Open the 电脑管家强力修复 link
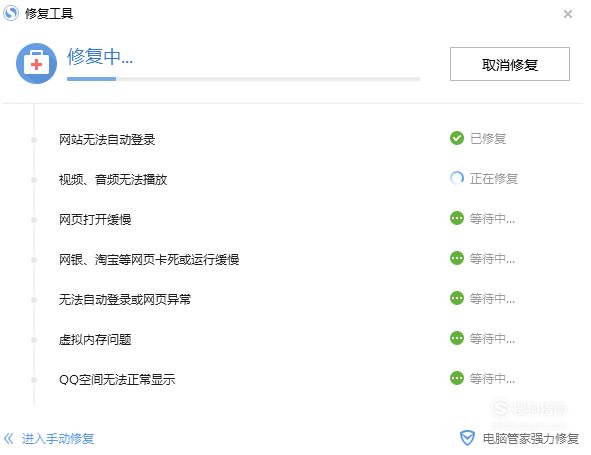 pyautogui.click(x=531, y=438)
